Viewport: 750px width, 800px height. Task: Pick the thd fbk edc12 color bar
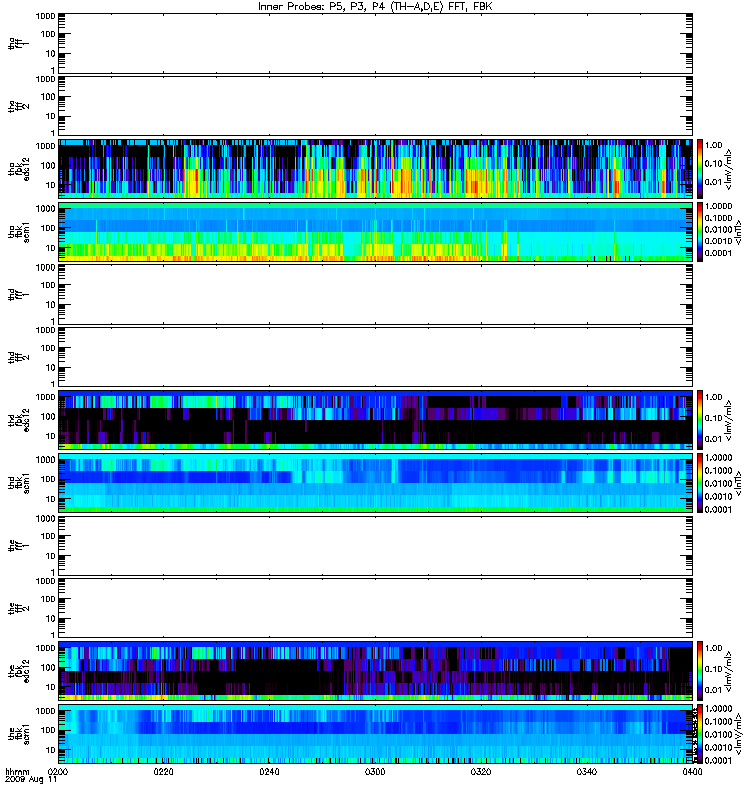point(700,420)
